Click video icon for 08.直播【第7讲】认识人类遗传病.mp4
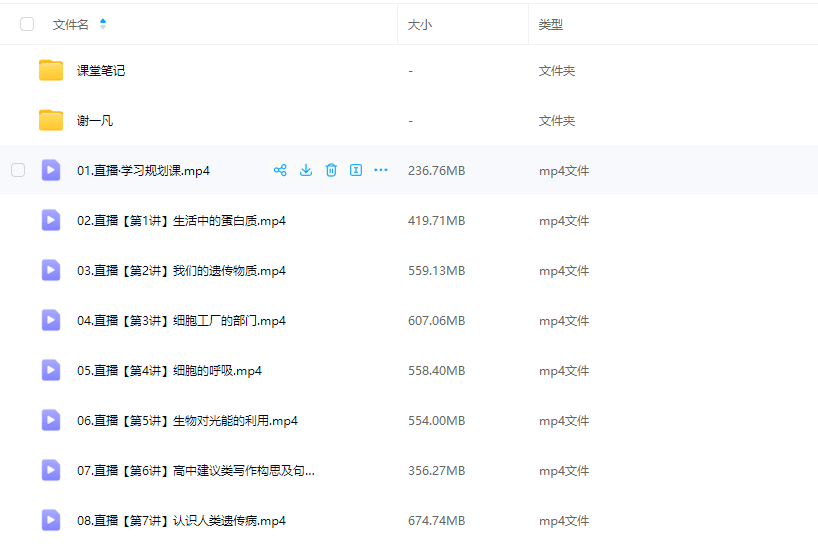The height and width of the screenshot is (549, 818). click(51, 520)
